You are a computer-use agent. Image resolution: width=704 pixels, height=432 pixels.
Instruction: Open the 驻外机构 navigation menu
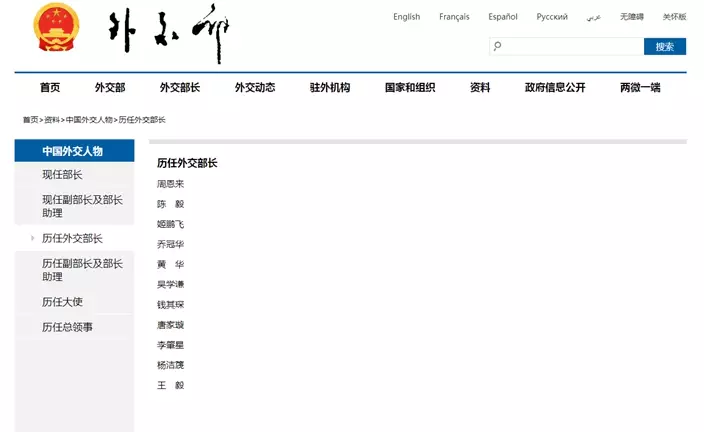coord(330,88)
